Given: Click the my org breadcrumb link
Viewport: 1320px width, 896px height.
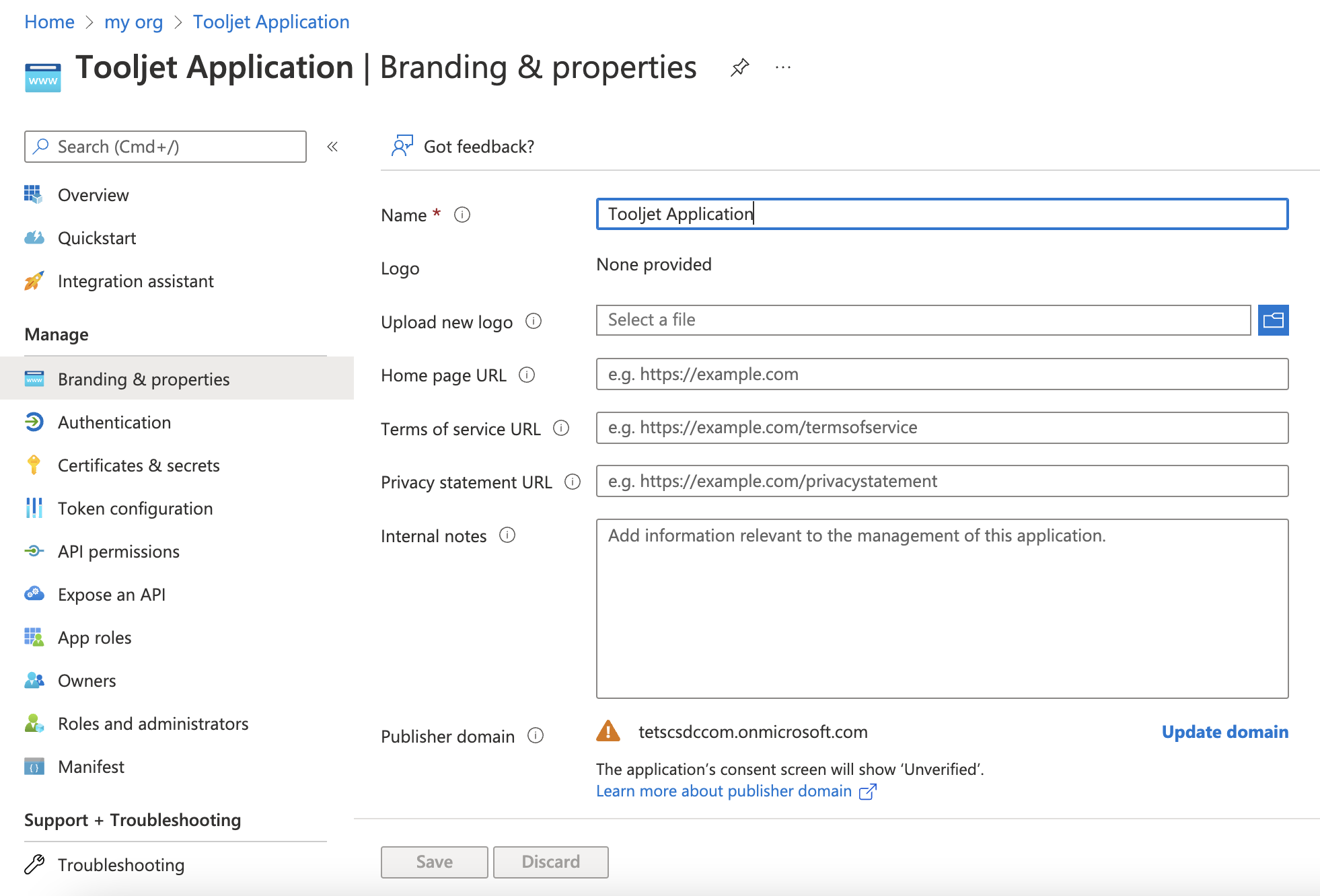Looking at the screenshot, I should [133, 22].
